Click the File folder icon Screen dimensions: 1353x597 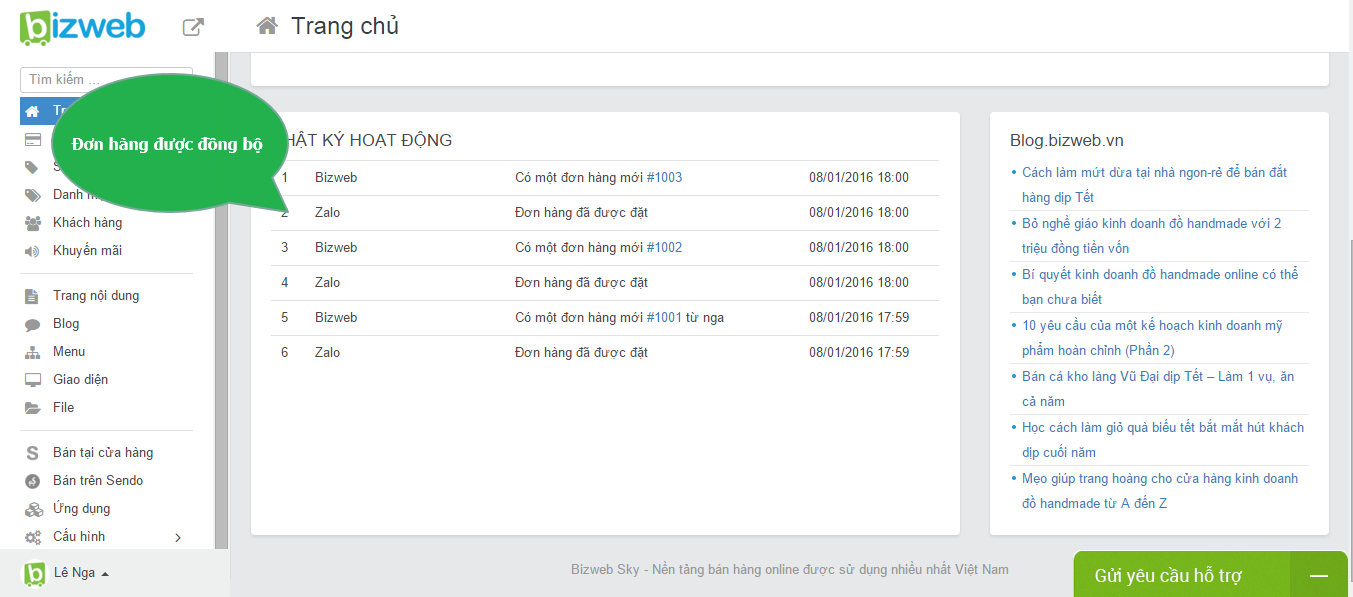point(33,408)
